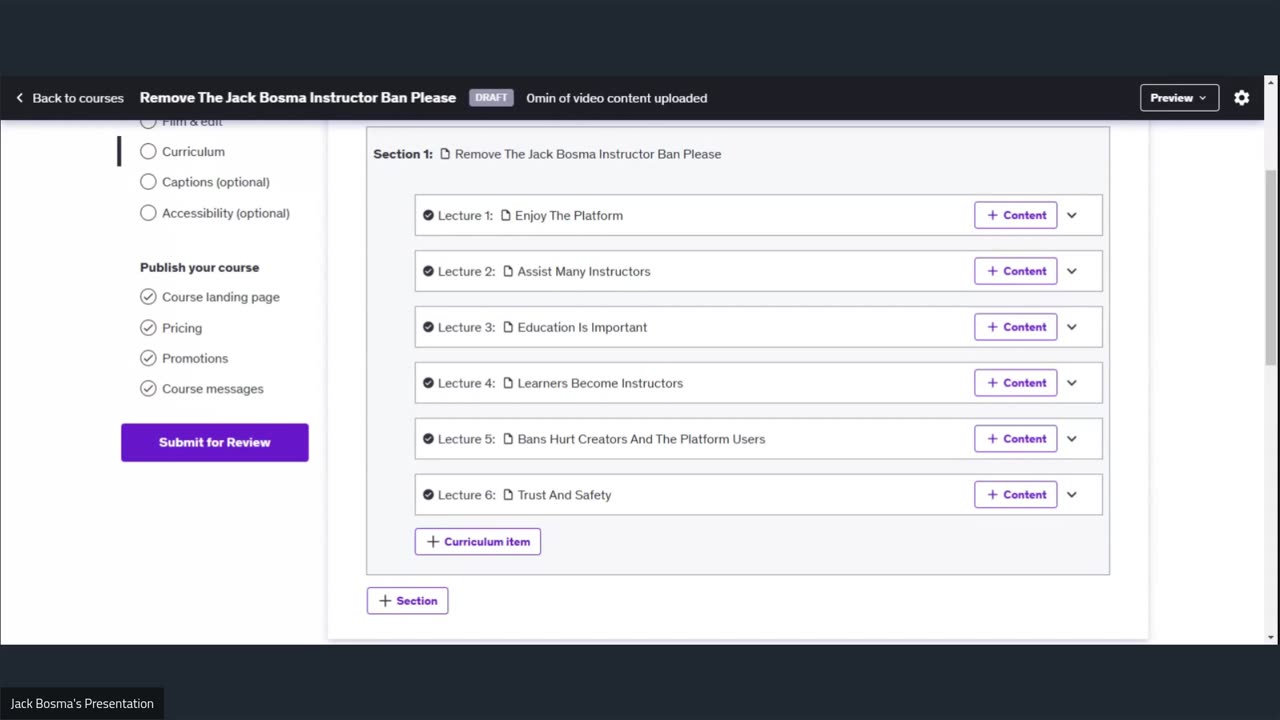Select lecture title Trust And Safety

(x=564, y=495)
